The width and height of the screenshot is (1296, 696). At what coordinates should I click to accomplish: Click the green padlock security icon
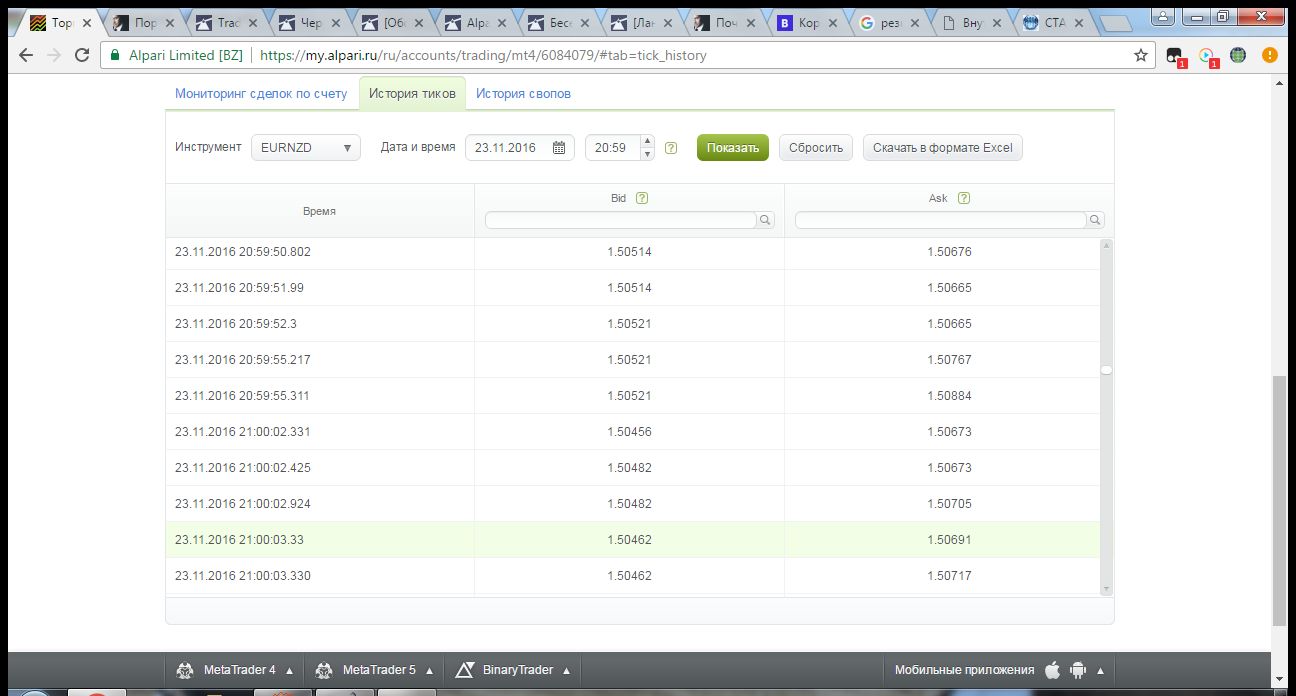pos(117,56)
